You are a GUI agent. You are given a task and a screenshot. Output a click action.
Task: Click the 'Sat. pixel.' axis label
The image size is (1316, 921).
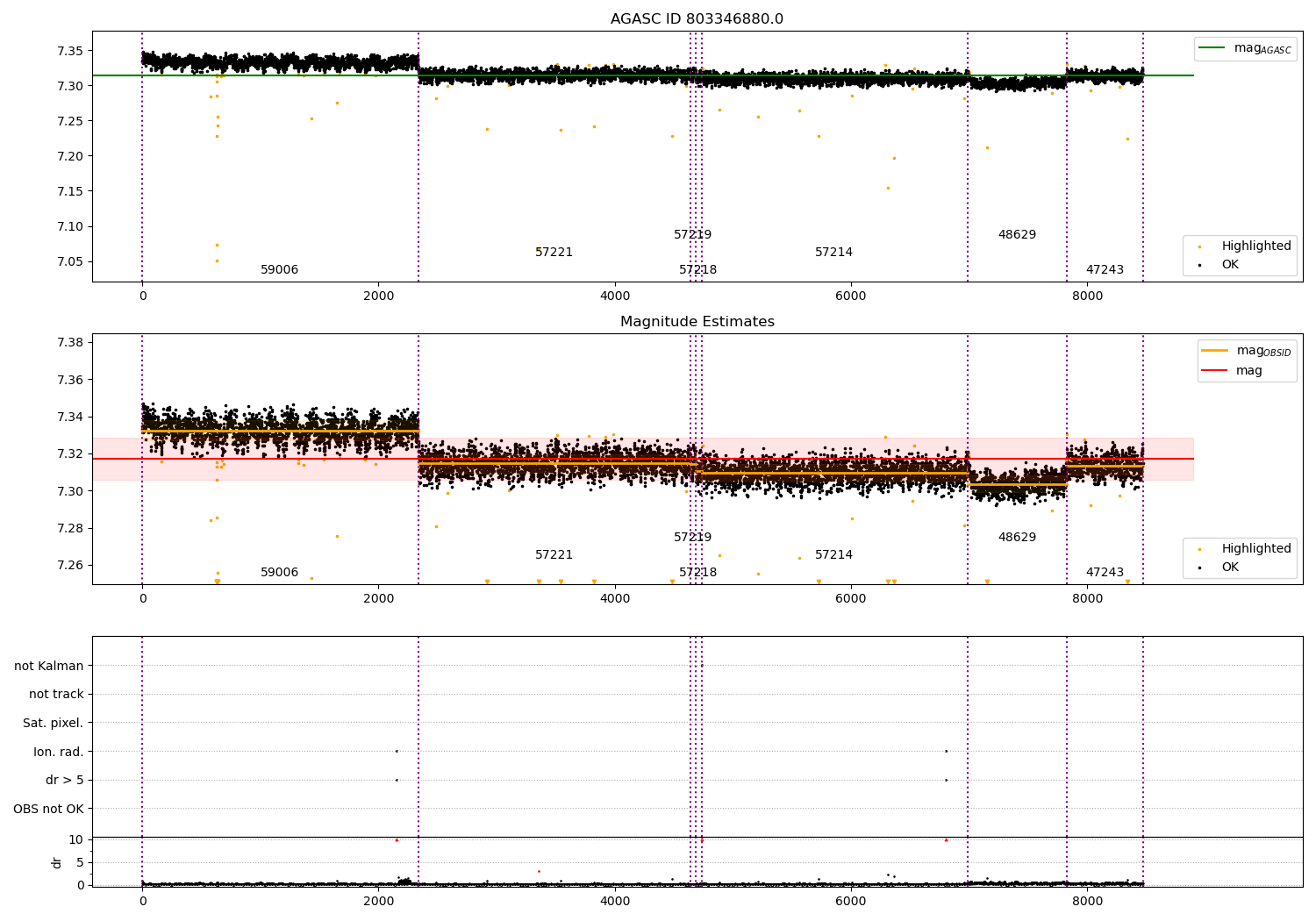(54, 723)
